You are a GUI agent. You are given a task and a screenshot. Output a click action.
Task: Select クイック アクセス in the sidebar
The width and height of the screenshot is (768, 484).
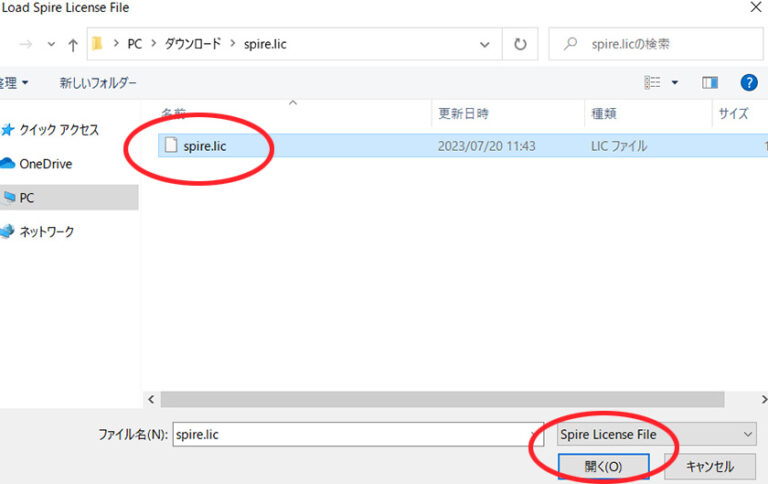pyautogui.click(x=58, y=129)
